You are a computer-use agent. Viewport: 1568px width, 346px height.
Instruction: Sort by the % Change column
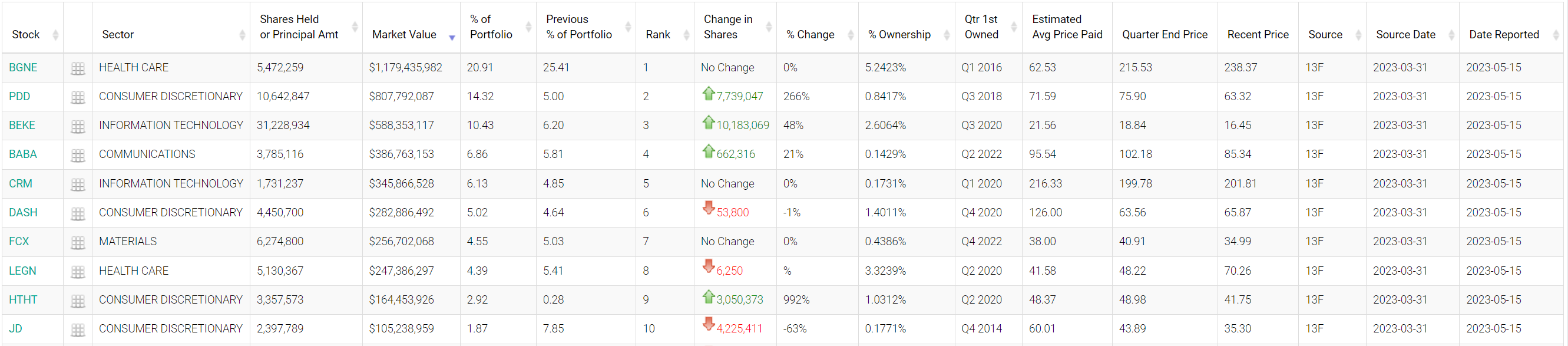tap(810, 35)
